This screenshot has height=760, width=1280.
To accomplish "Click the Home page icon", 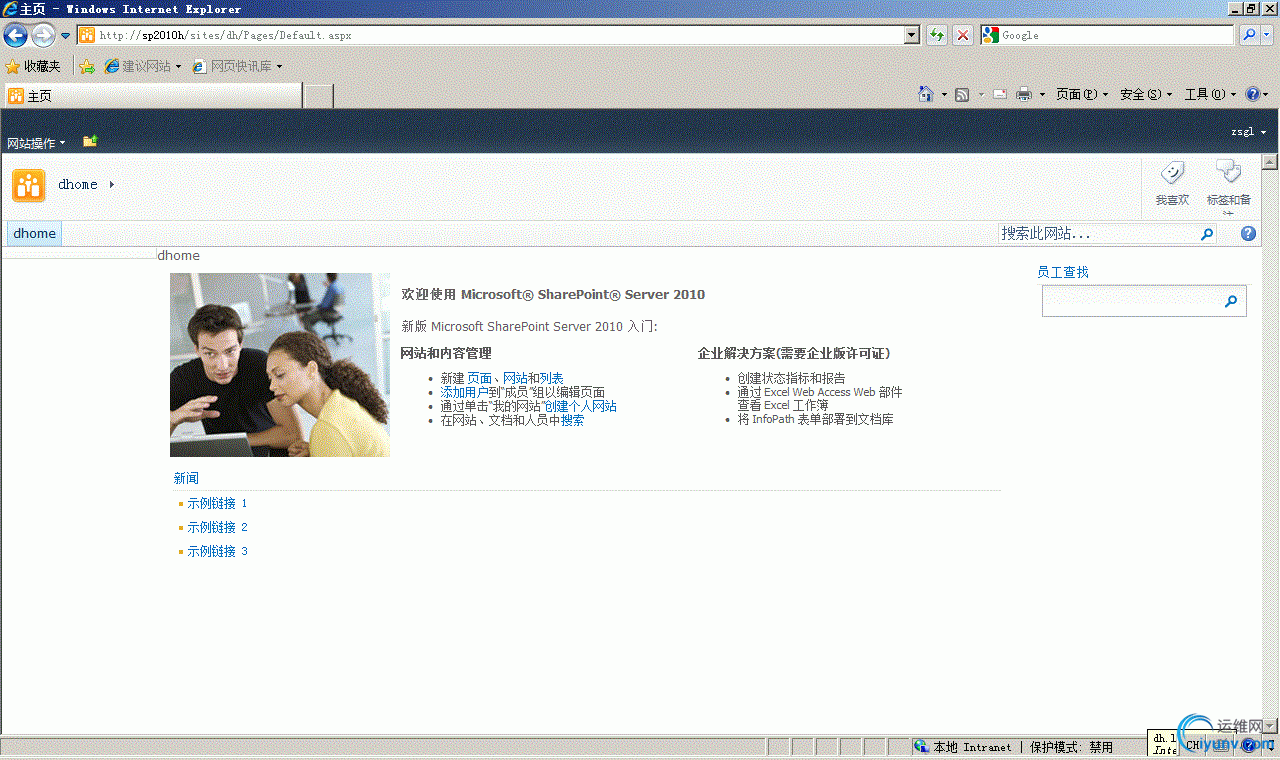I will (927, 94).
